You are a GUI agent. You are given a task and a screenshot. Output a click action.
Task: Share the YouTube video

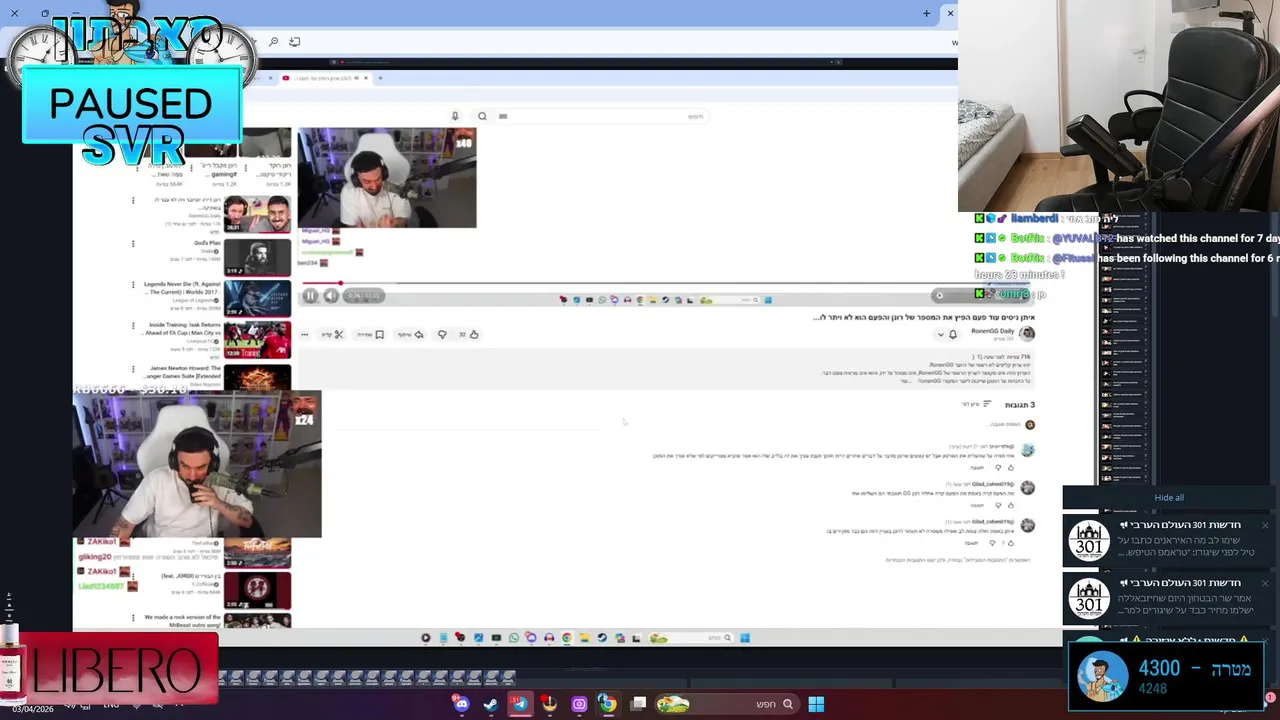coord(412,334)
